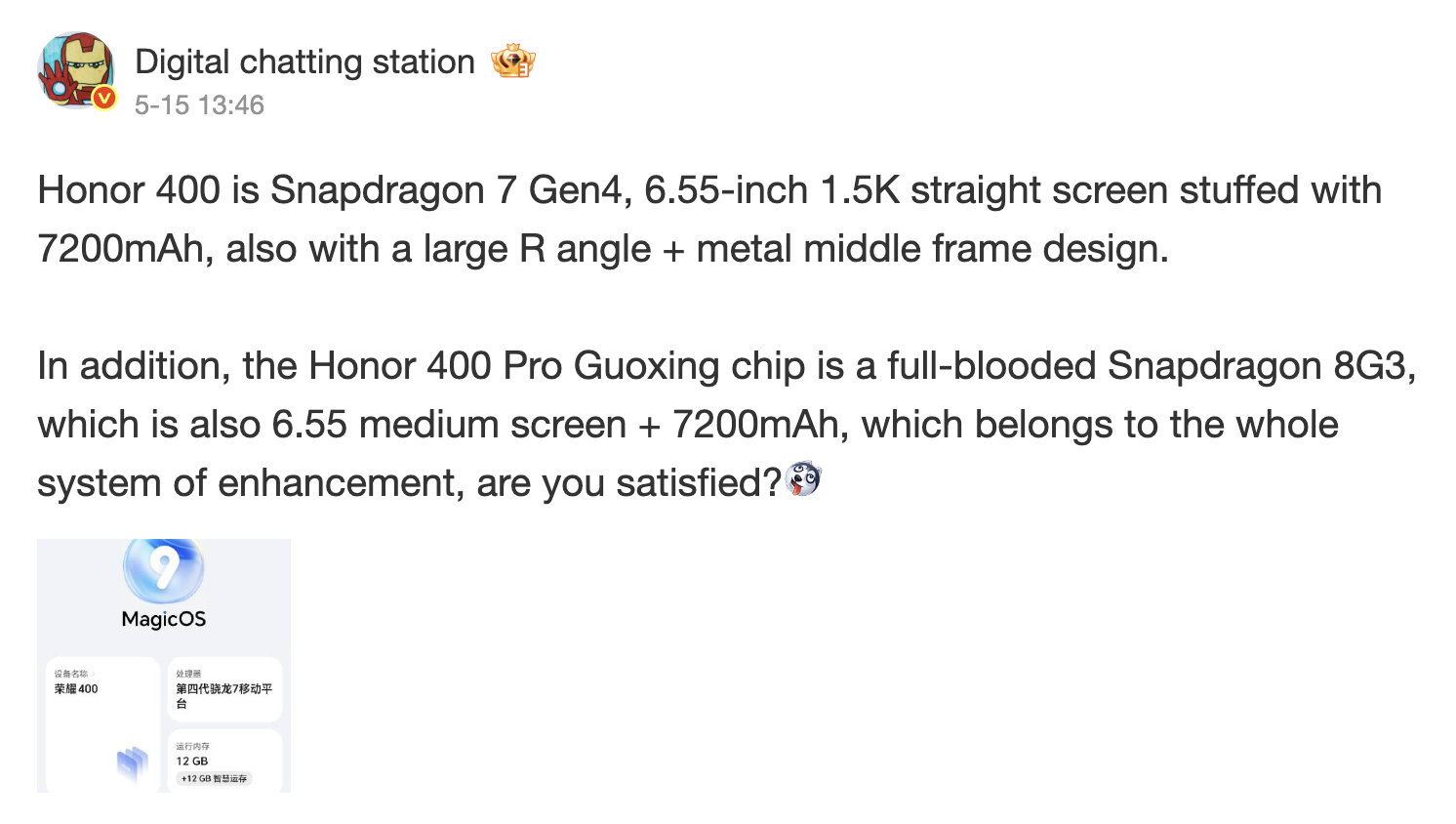The height and width of the screenshot is (824, 1456).
Task: Click the 荣耀 400 device name text
Action: coord(76,688)
